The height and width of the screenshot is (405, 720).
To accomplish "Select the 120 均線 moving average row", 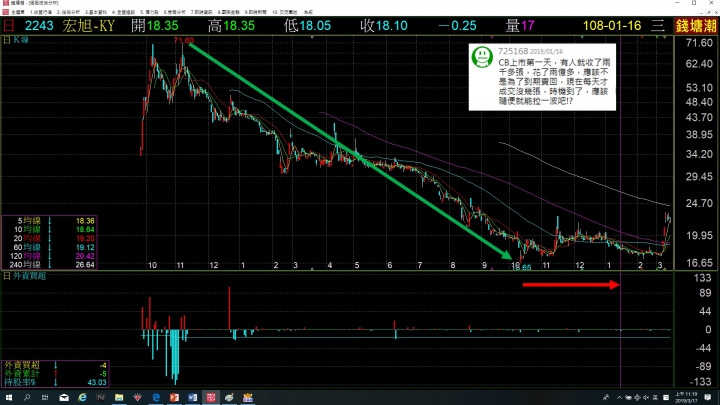I will (49, 256).
